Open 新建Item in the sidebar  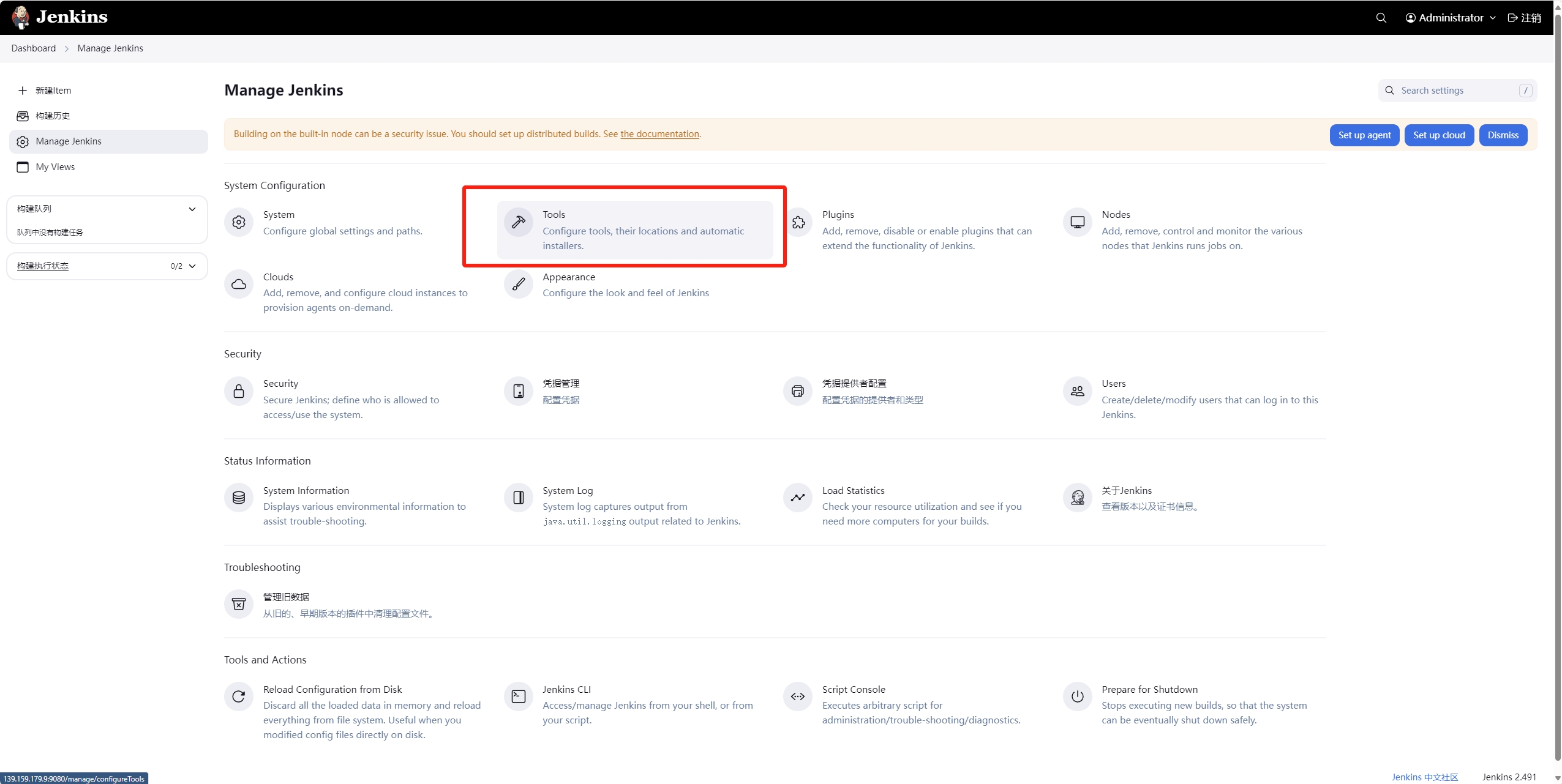(53, 91)
